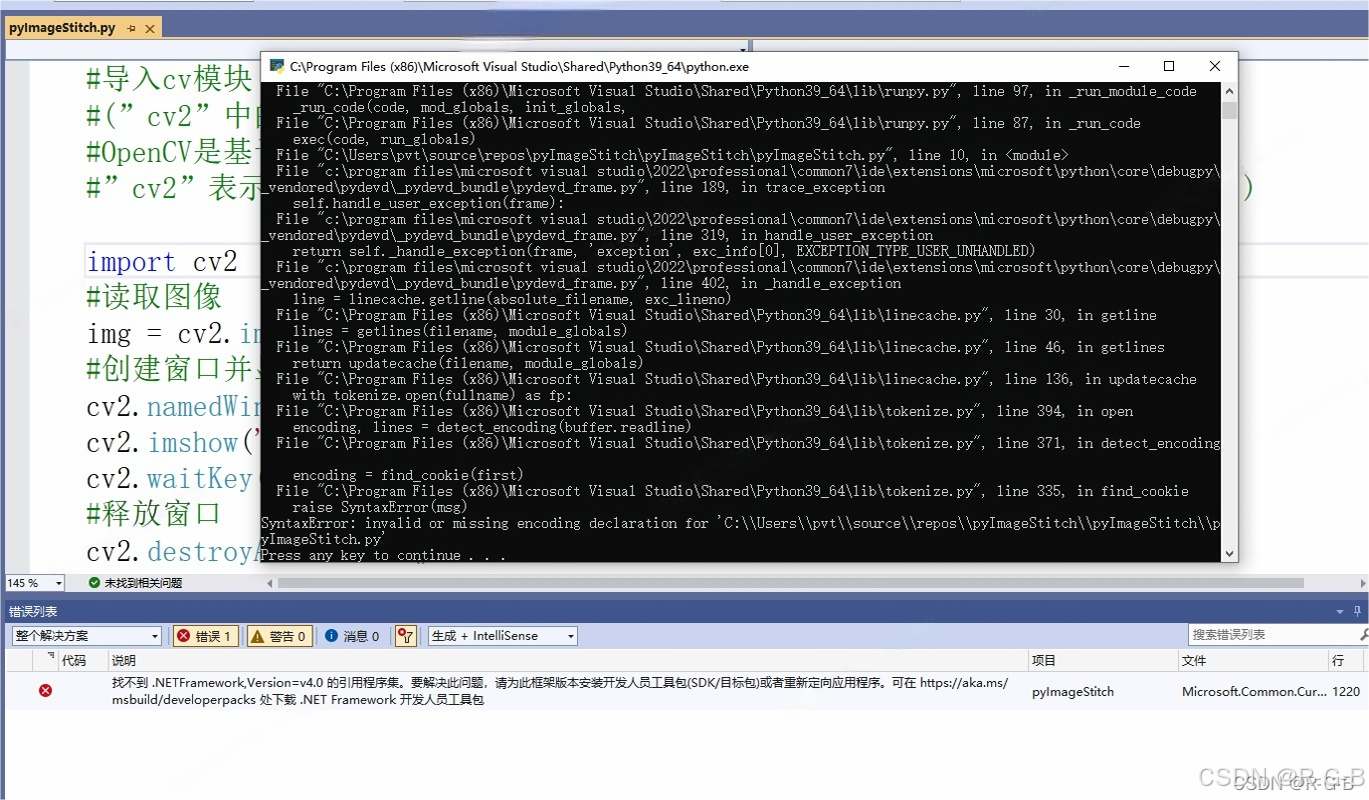This screenshot has height=800, width=1369.
Task: Toggle the 消息 0 messages filter
Action: (x=352, y=636)
